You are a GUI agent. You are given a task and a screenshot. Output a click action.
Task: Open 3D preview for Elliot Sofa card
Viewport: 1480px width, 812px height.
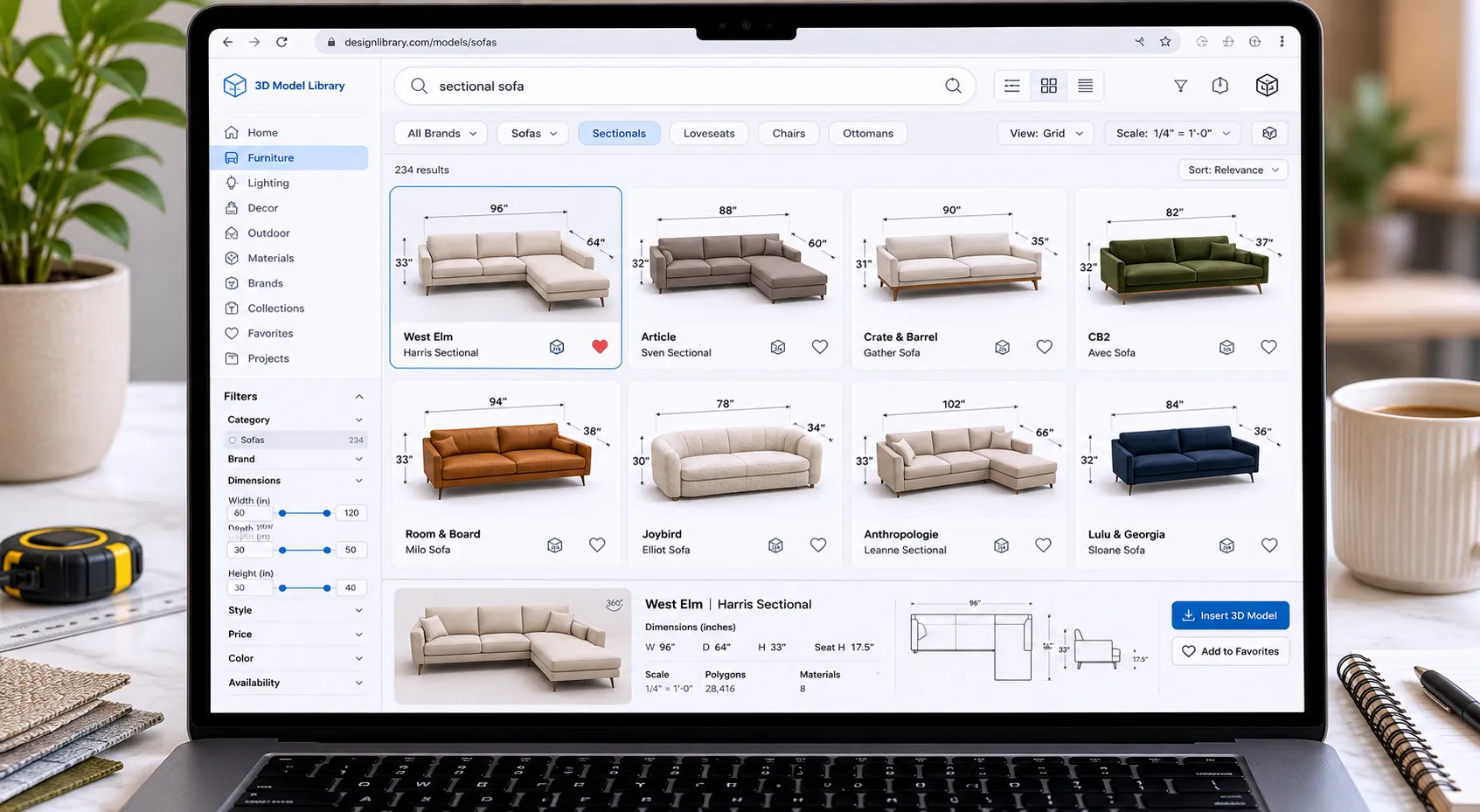click(x=775, y=545)
